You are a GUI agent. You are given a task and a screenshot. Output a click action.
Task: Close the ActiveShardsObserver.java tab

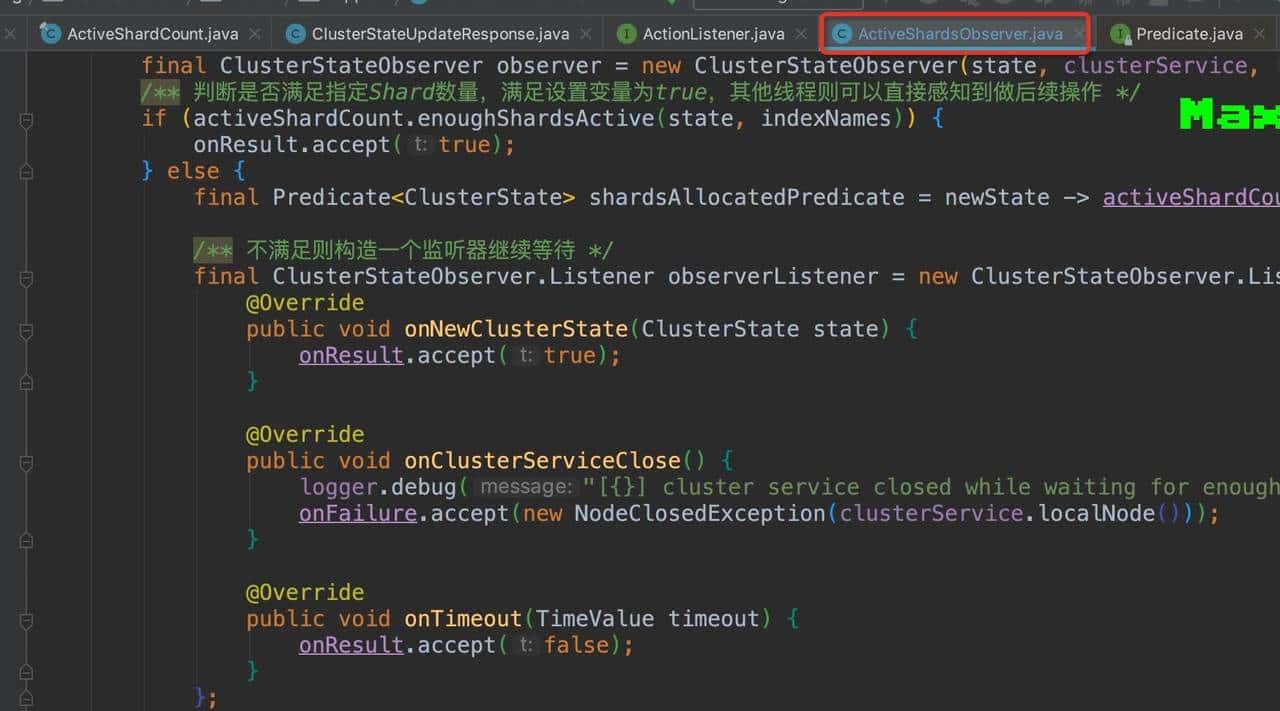(1077, 33)
